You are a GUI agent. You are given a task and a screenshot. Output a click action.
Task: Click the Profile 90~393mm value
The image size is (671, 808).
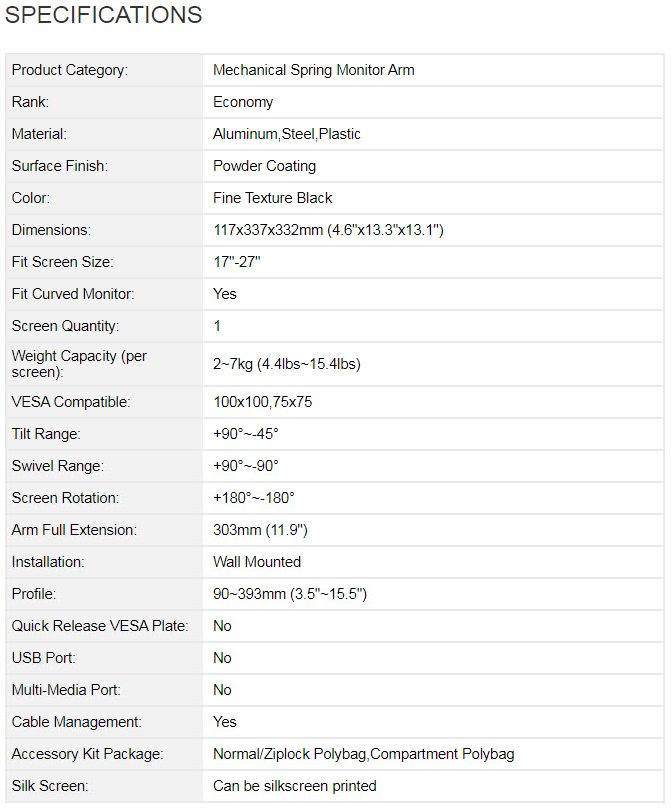290,594
